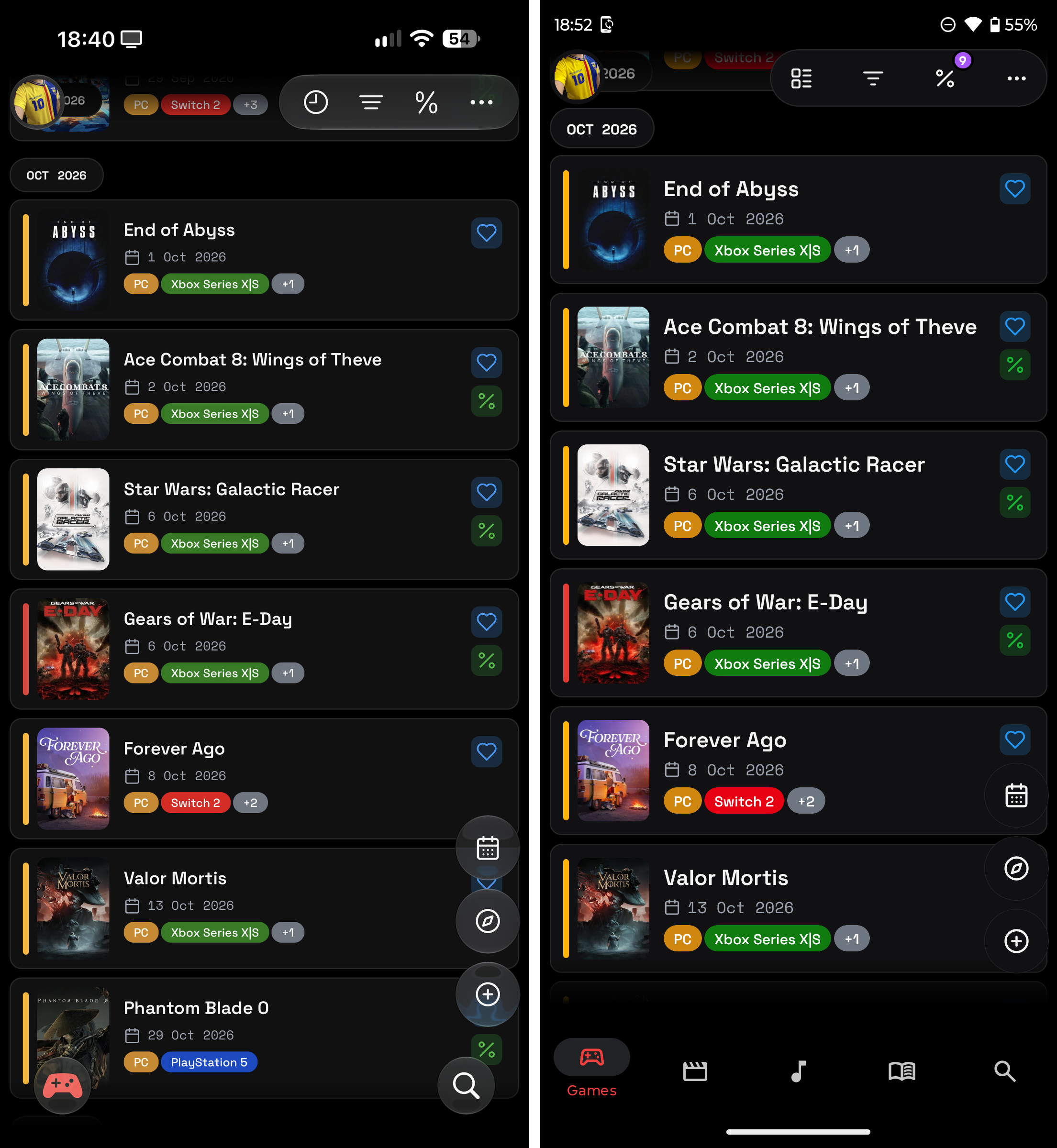This screenshot has height=1148, width=1057.
Task: Expand +3 platforms chip on left top card
Action: pyautogui.click(x=251, y=105)
